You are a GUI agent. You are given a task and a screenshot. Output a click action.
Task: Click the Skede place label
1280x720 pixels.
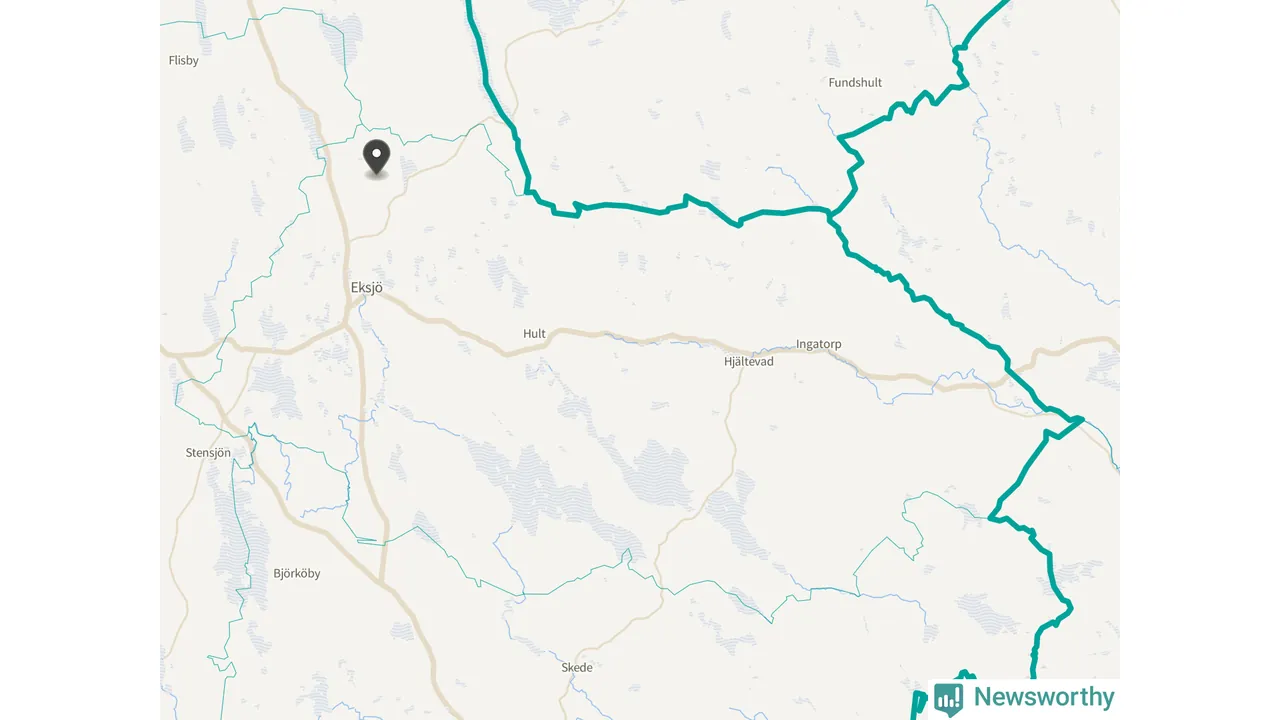point(576,668)
